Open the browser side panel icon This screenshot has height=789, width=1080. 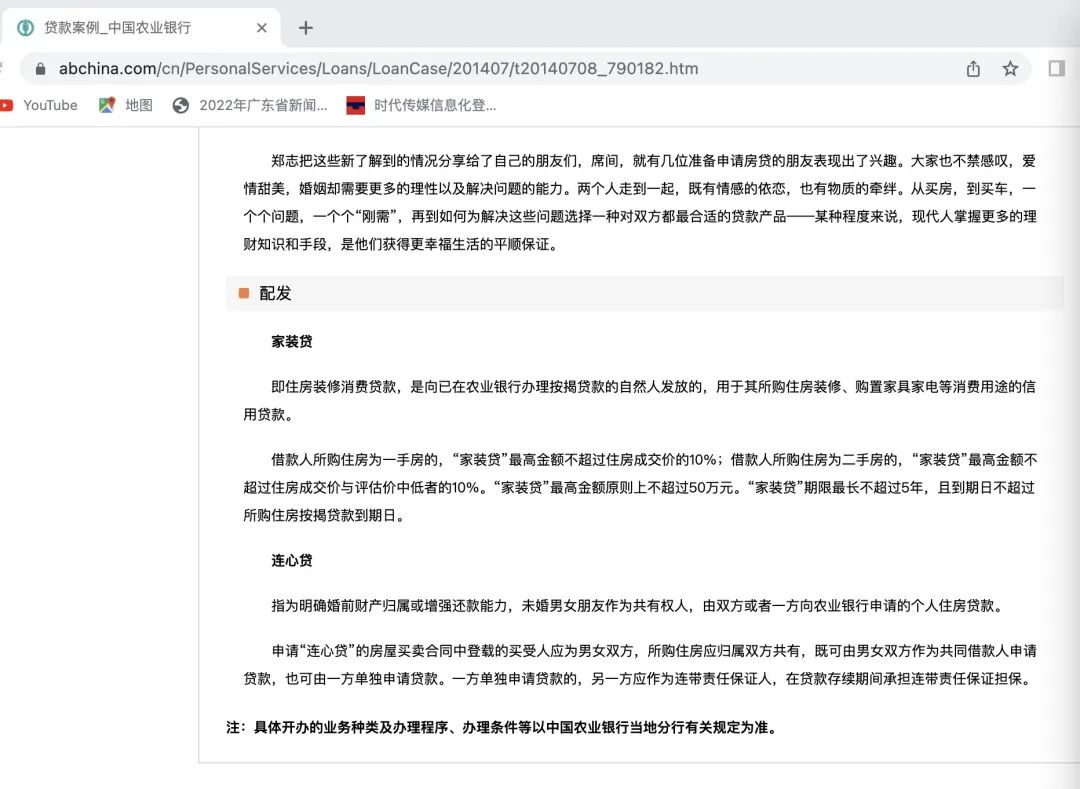point(1056,68)
